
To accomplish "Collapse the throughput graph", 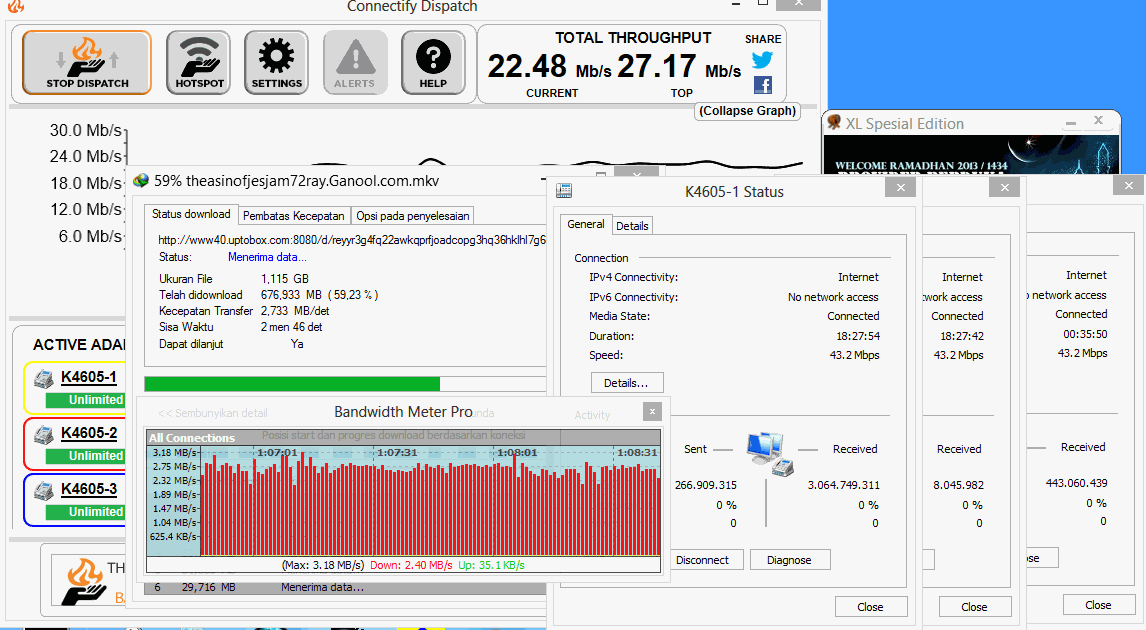I will coord(747,111).
